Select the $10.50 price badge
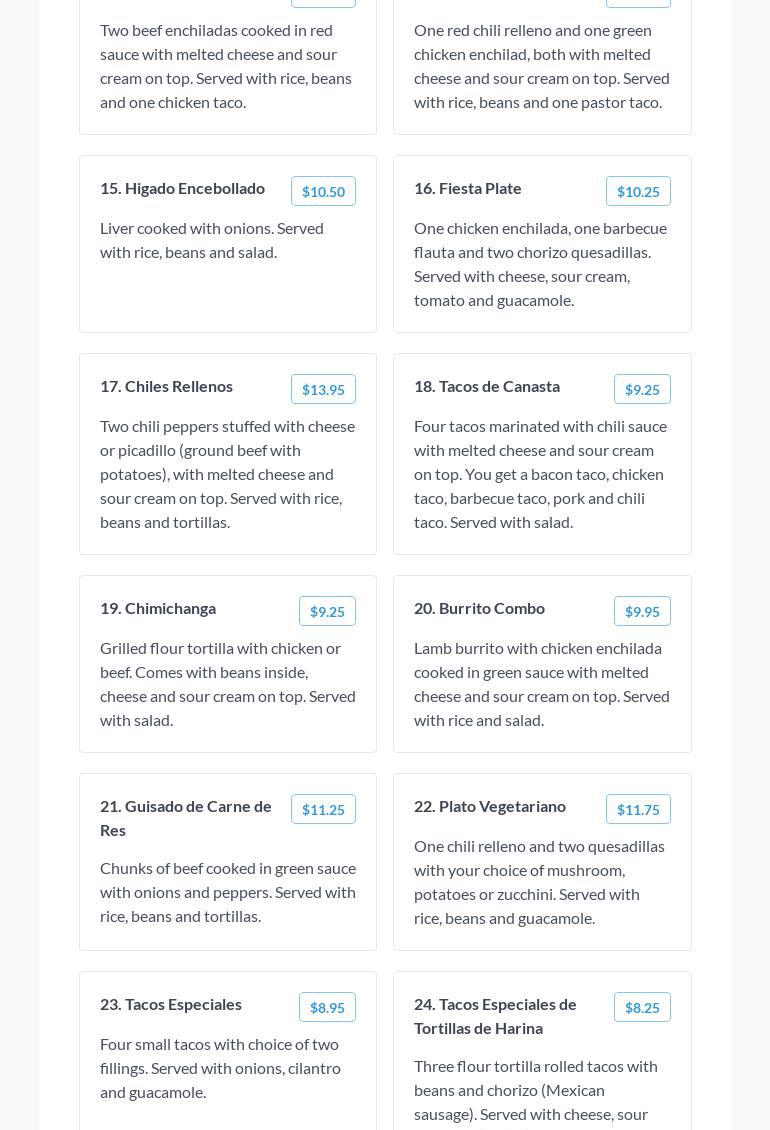 tap(323, 191)
